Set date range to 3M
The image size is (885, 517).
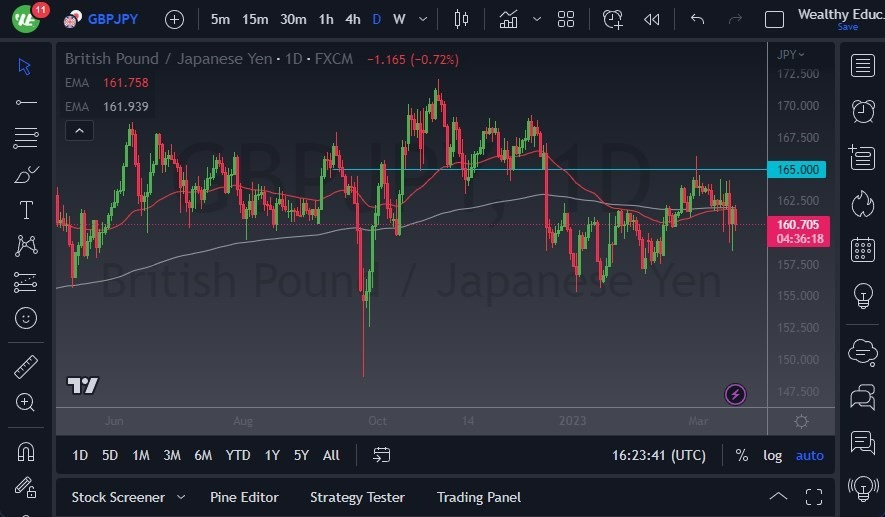pyautogui.click(x=172, y=455)
